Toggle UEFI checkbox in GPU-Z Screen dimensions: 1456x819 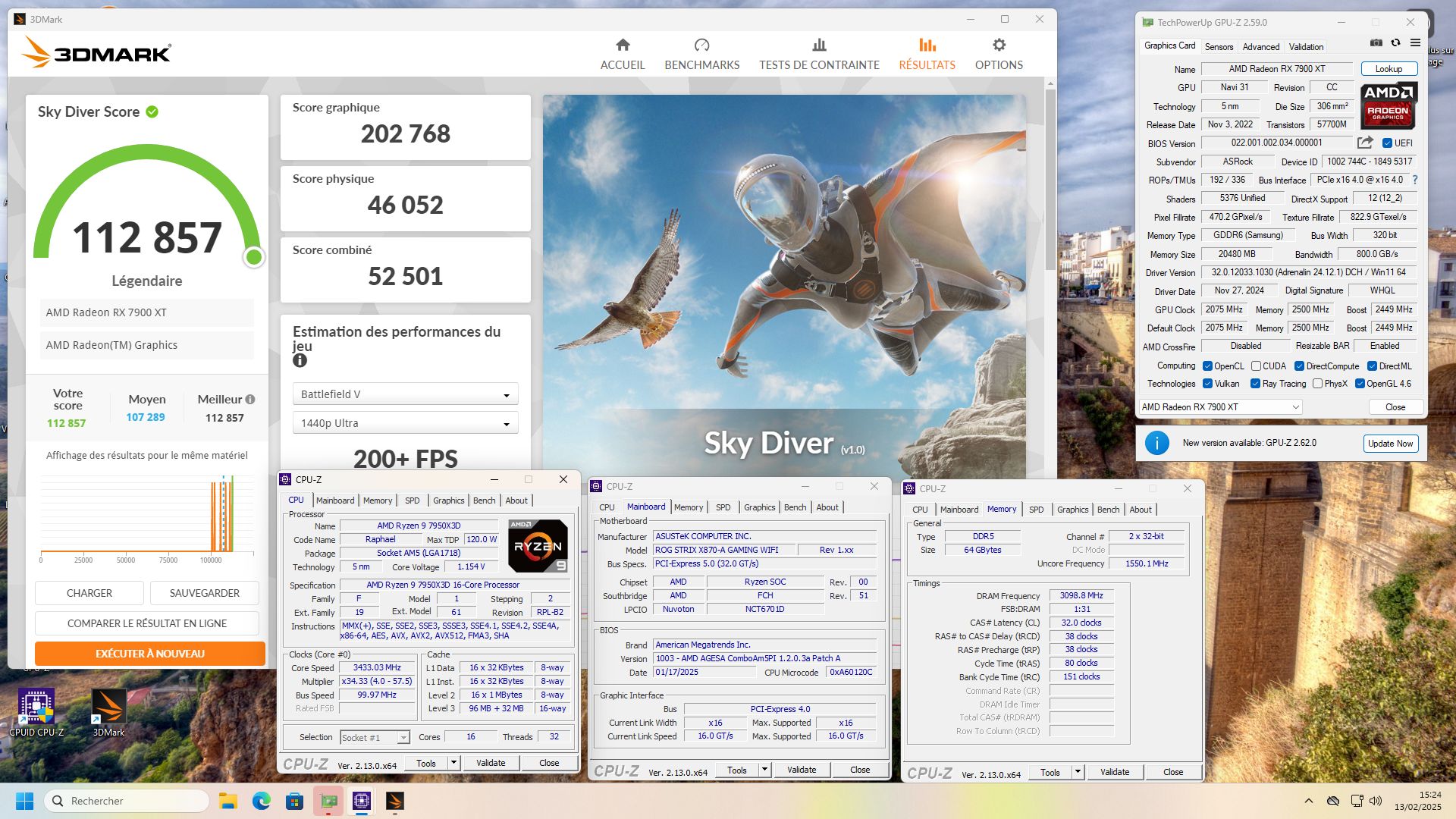click(1387, 143)
